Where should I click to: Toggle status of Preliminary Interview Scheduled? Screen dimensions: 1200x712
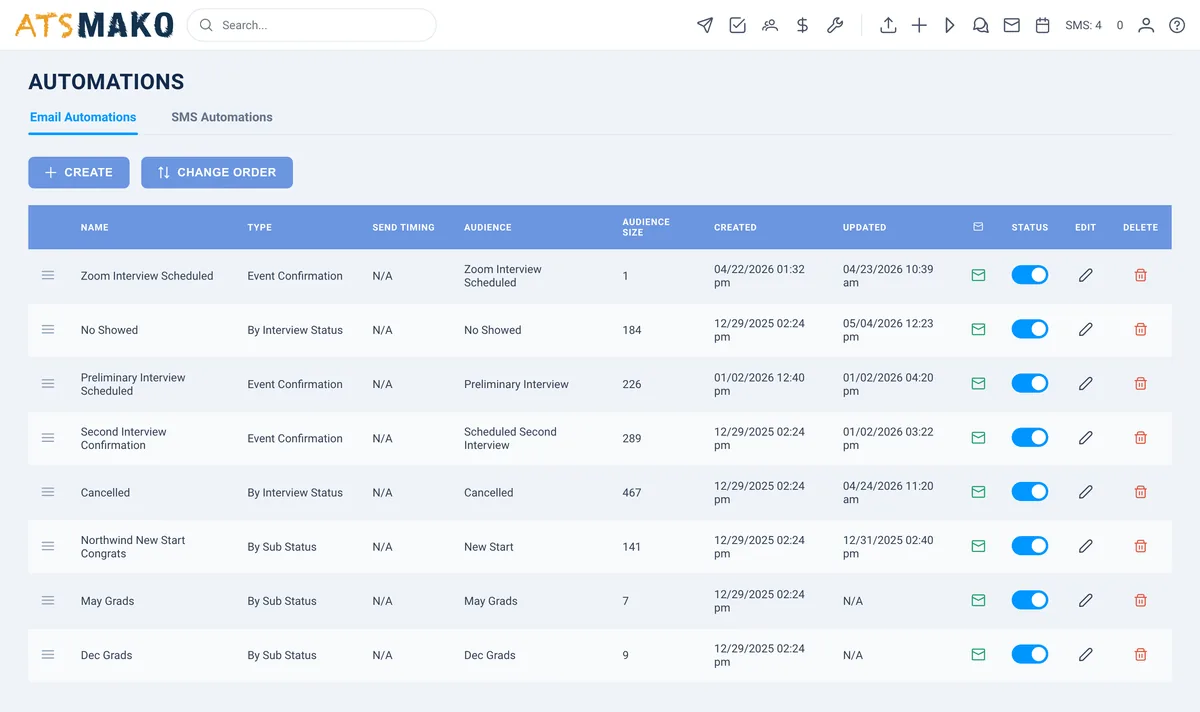point(1030,383)
